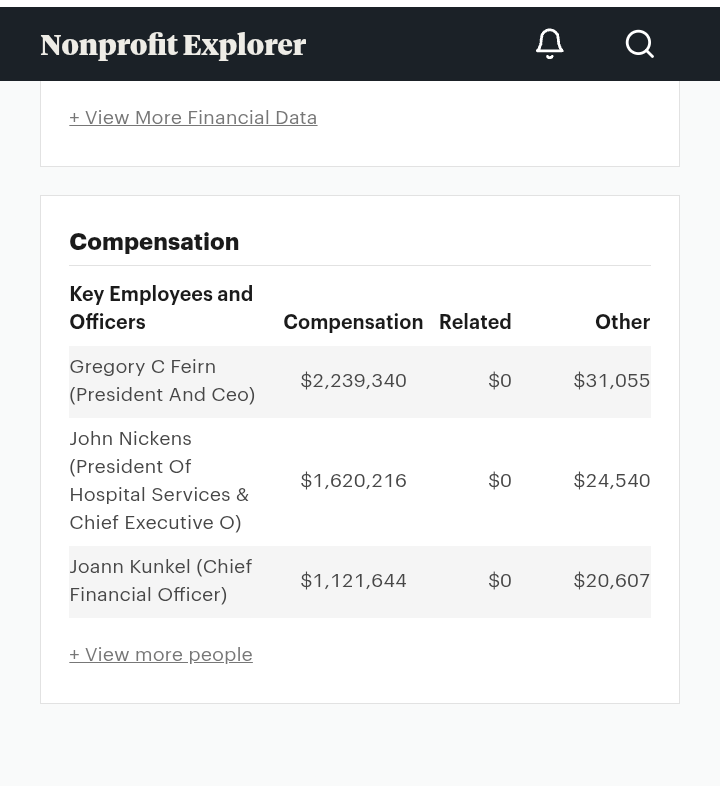Click the $20,607 other compensation amount
The image size is (720, 786).
pos(611,580)
